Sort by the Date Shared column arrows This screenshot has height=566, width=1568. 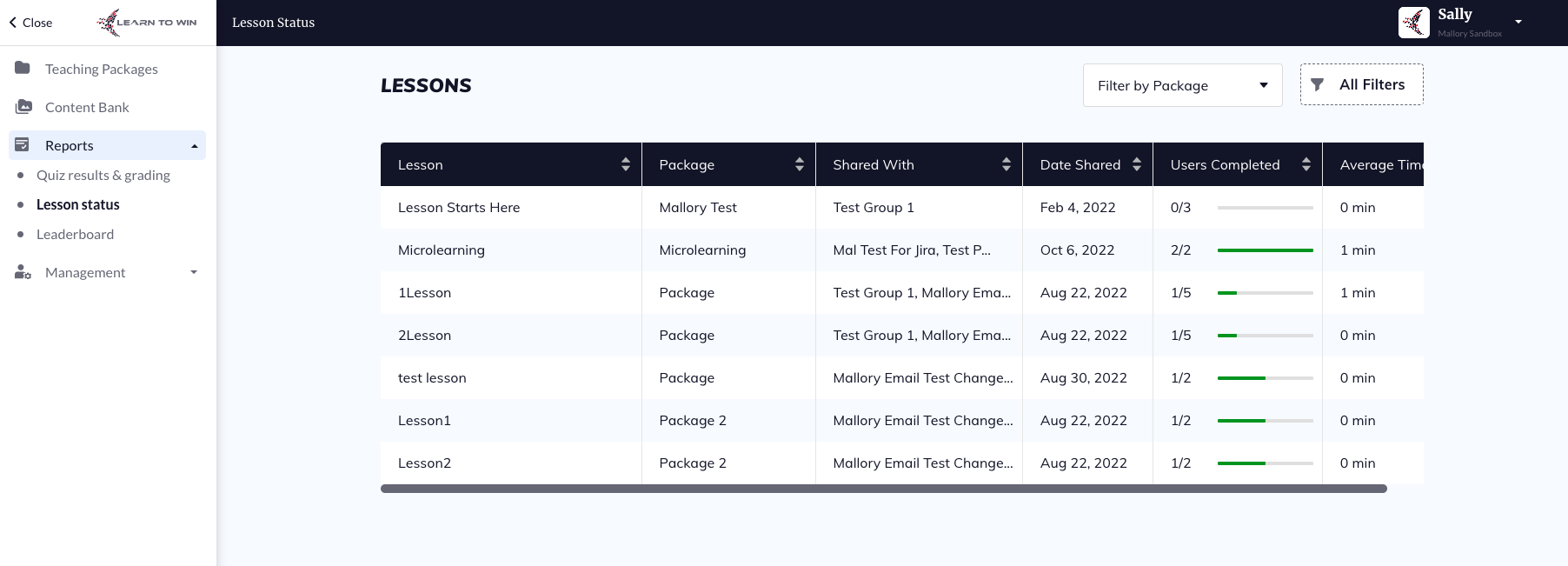tap(1137, 164)
